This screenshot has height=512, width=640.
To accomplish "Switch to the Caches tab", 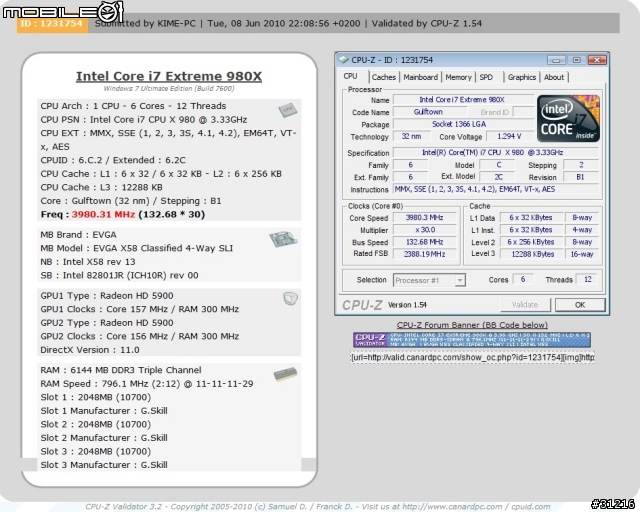I will pyautogui.click(x=384, y=77).
